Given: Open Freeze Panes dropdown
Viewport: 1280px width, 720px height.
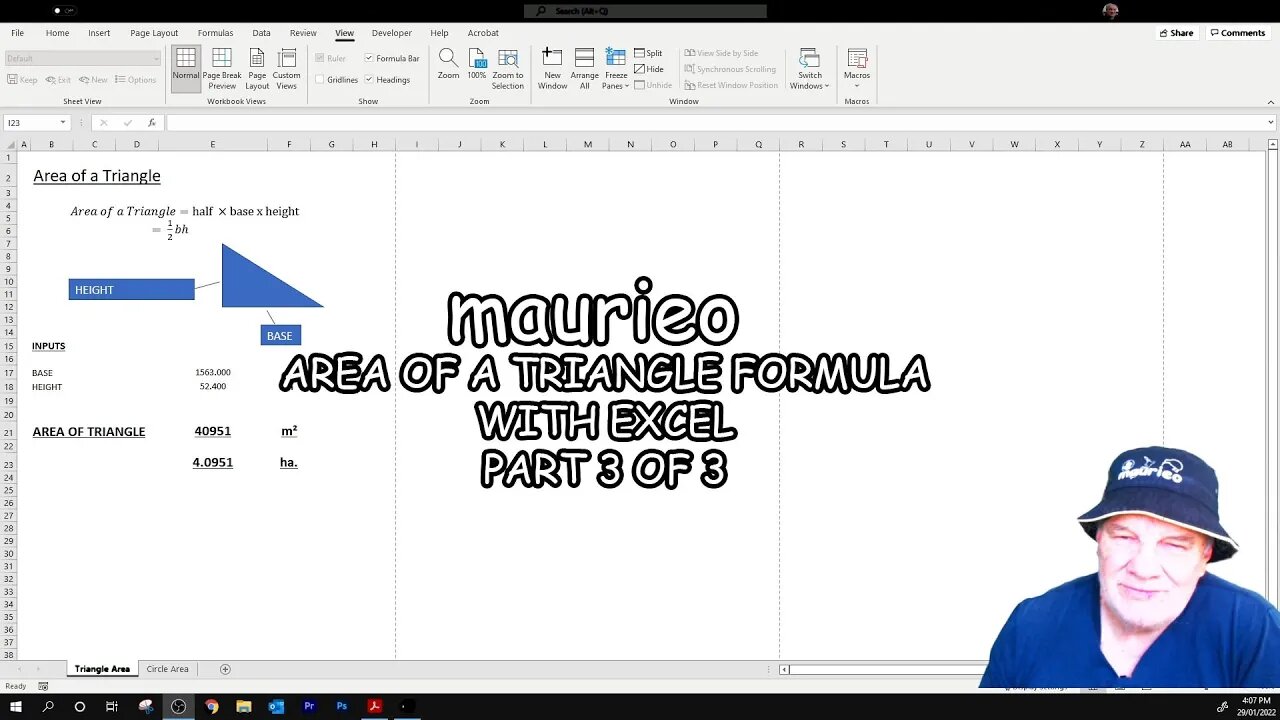Looking at the screenshot, I should coord(616,69).
